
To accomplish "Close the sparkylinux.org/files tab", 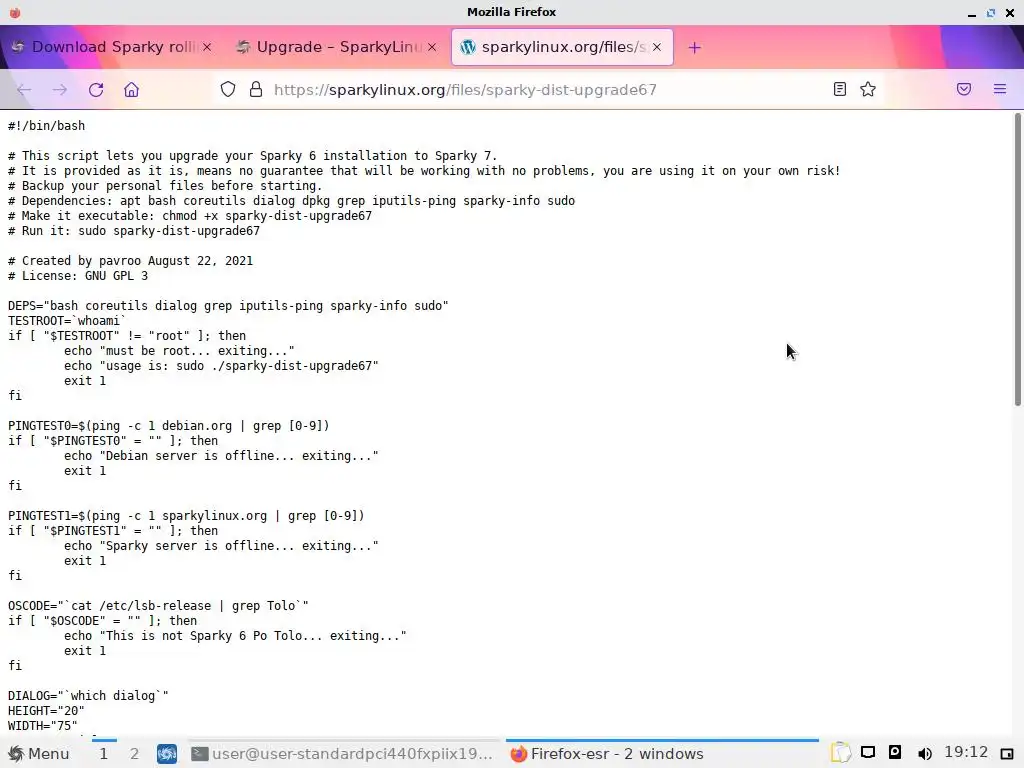I will click(657, 47).
